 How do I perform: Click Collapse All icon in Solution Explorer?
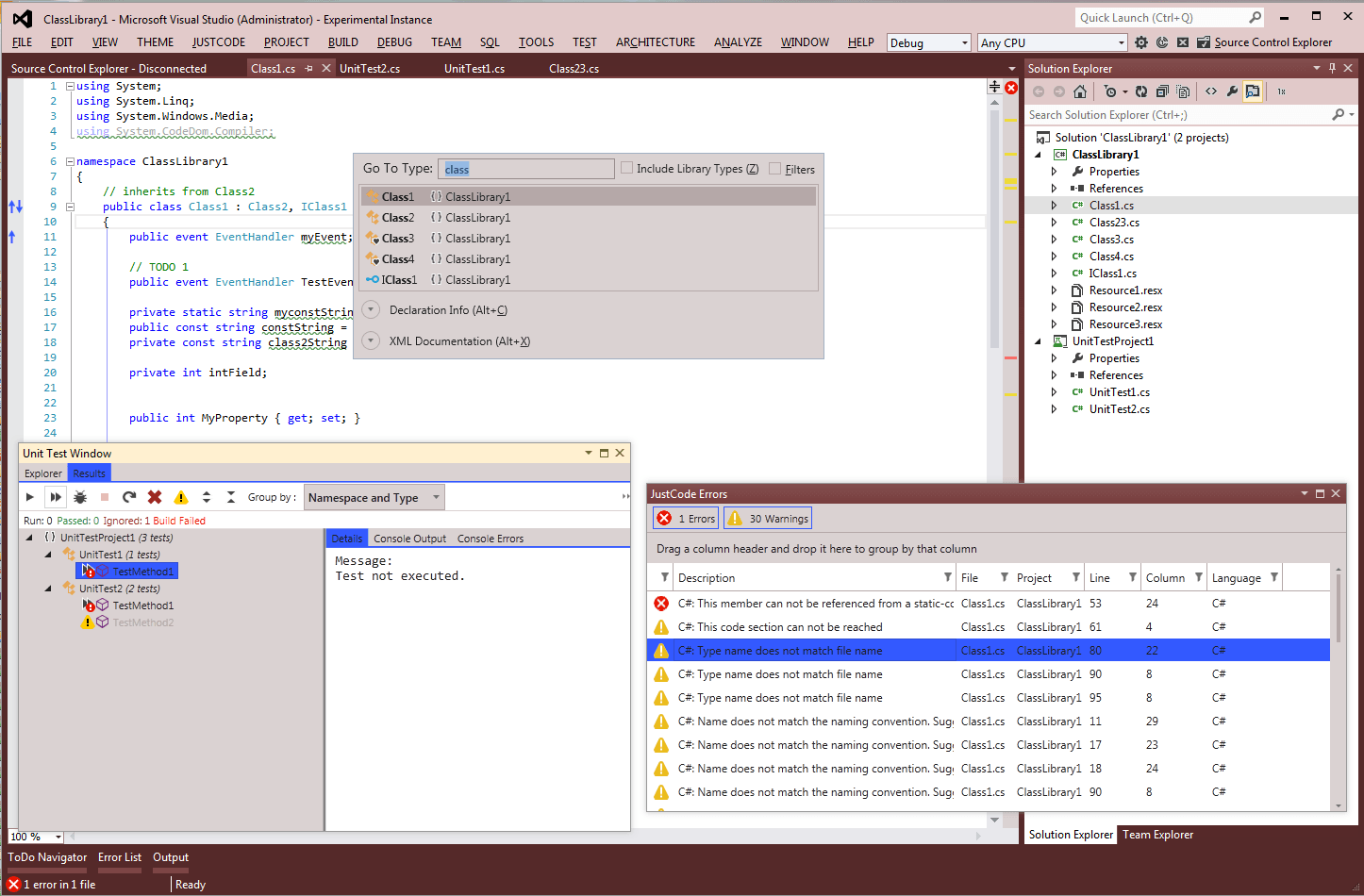click(x=1162, y=91)
